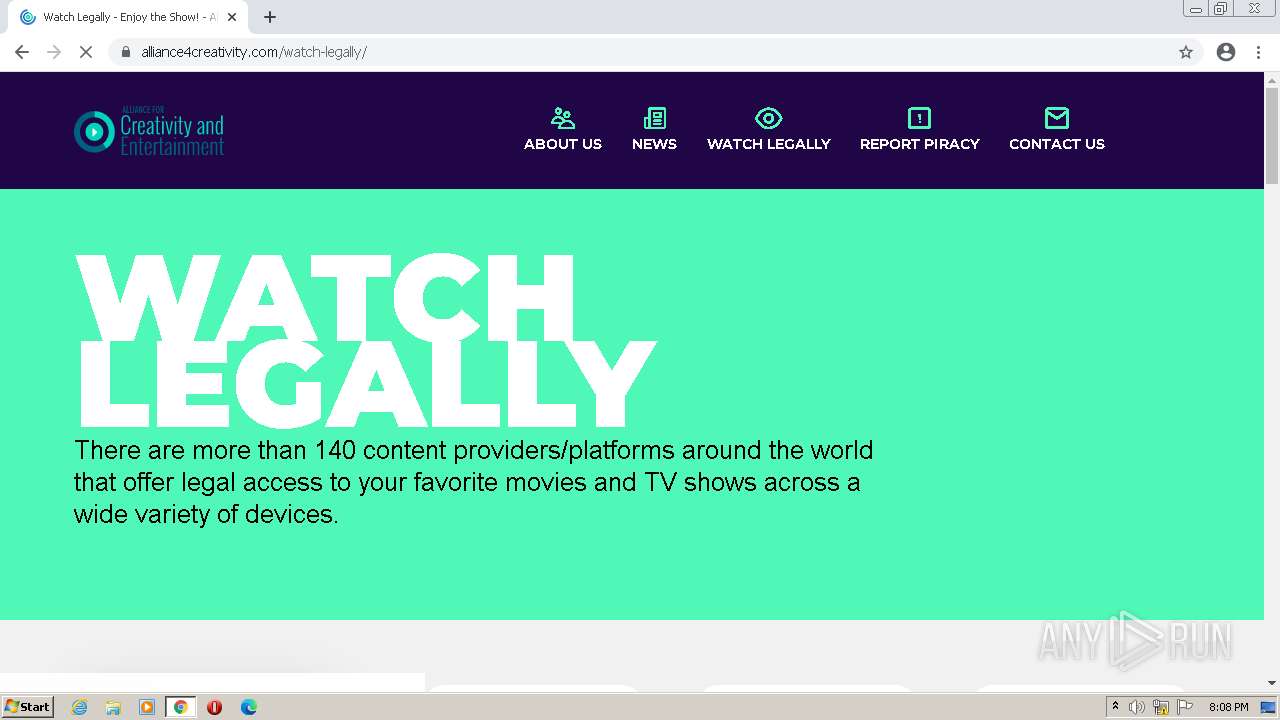Viewport: 1280px width, 720px height.
Task: Click the Watch Legally eye icon
Action: tap(768, 118)
